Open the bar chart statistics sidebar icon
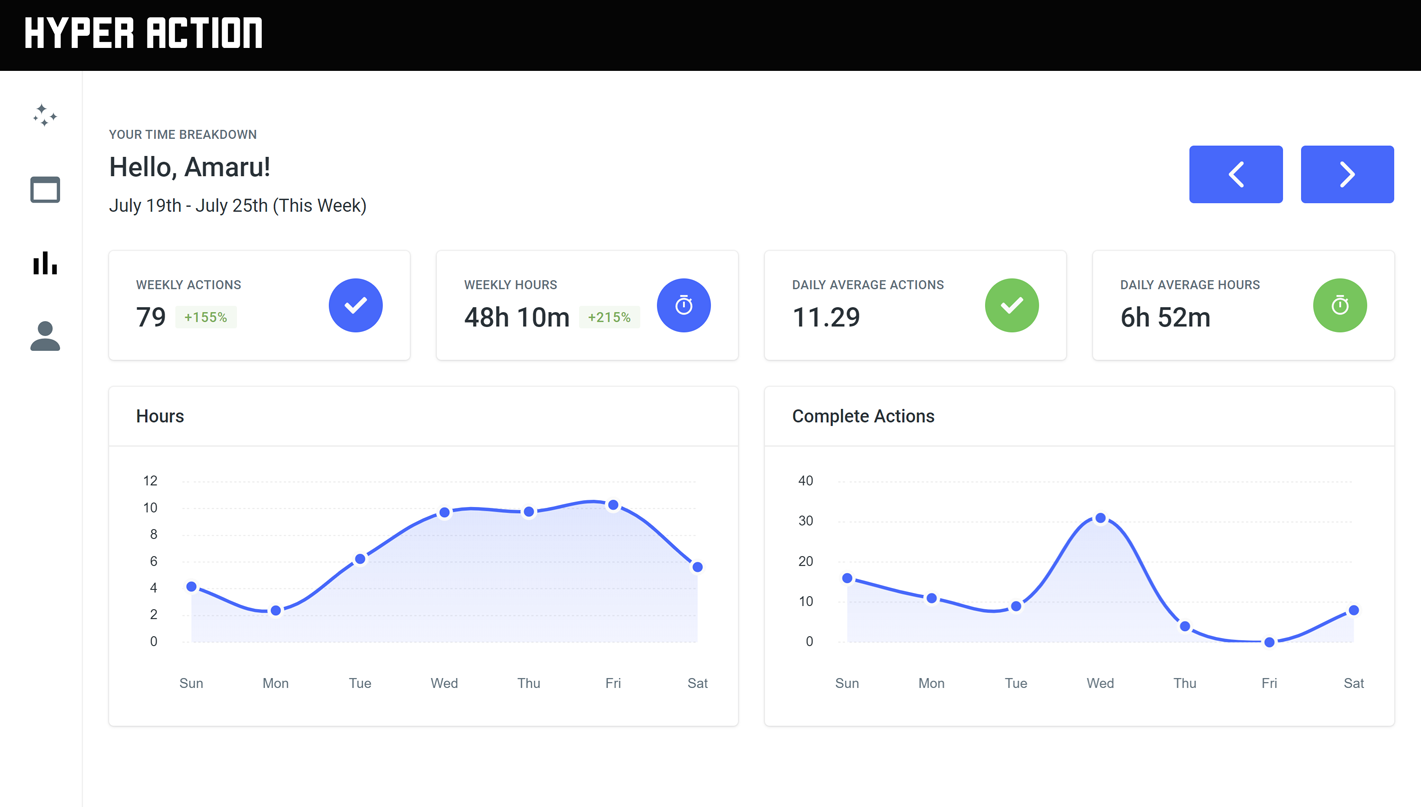This screenshot has width=1421, height=807. click(45, 263)
